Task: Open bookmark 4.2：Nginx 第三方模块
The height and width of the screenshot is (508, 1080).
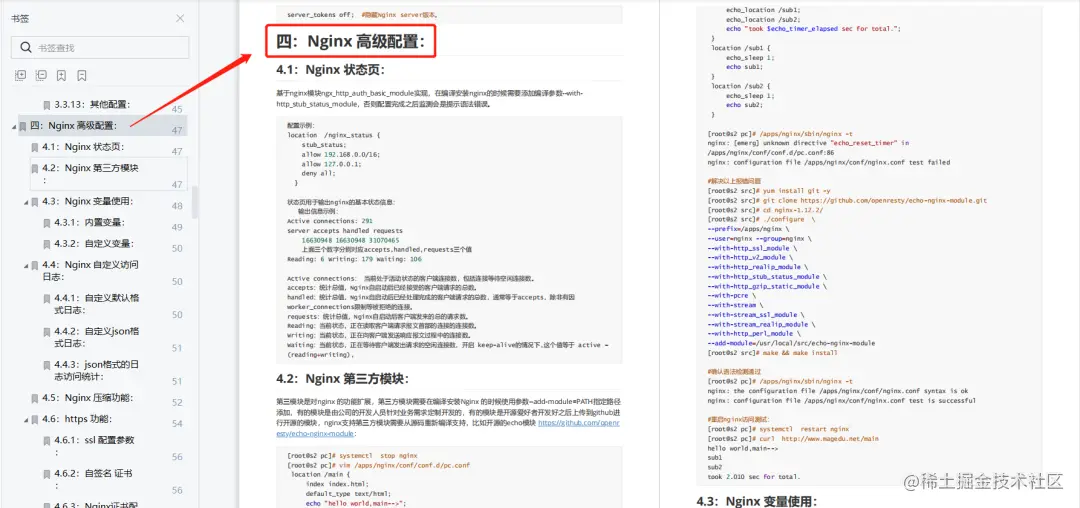Action: [90, 174]
